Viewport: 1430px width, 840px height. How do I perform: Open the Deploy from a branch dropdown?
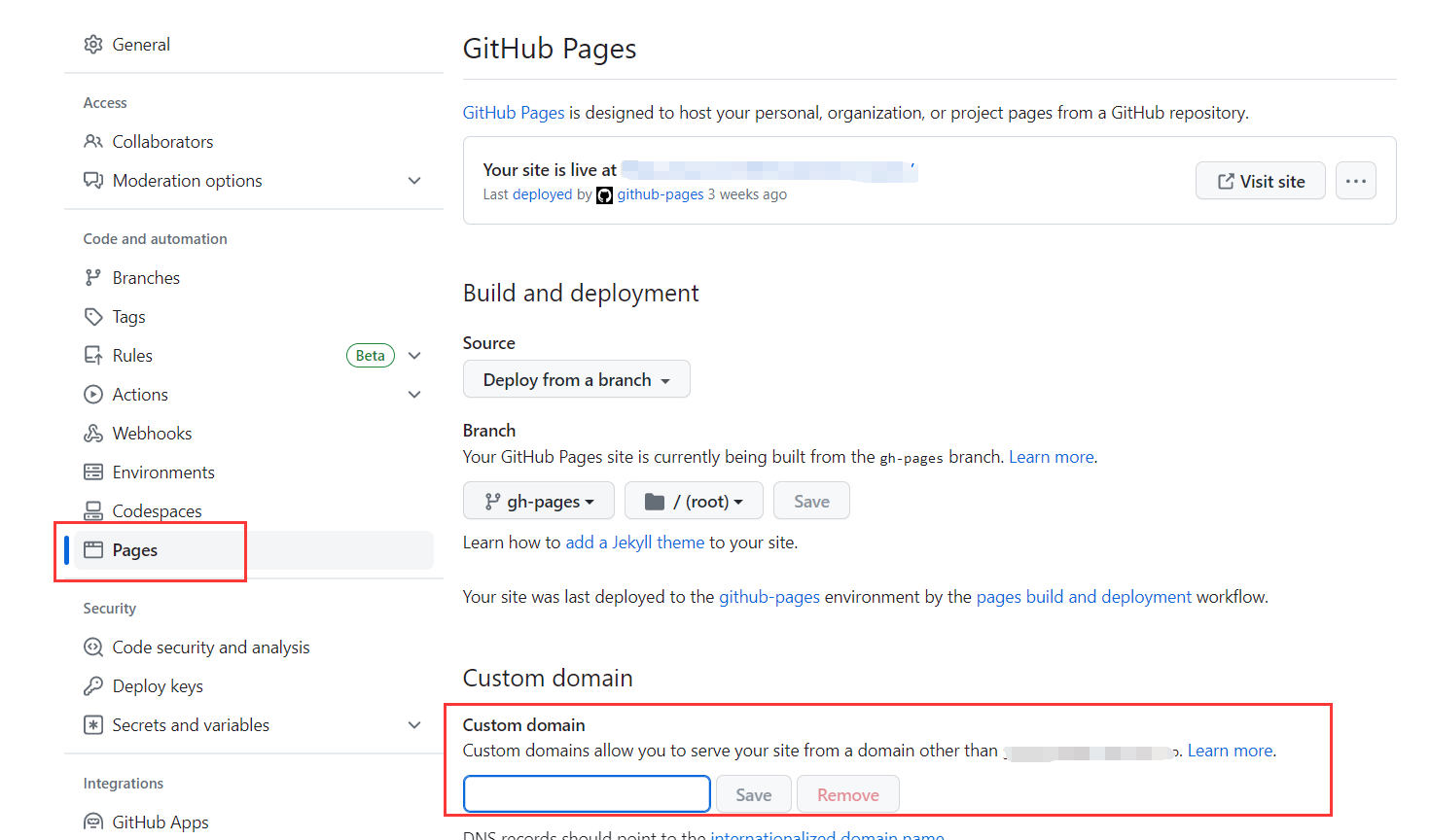point(576,379)
